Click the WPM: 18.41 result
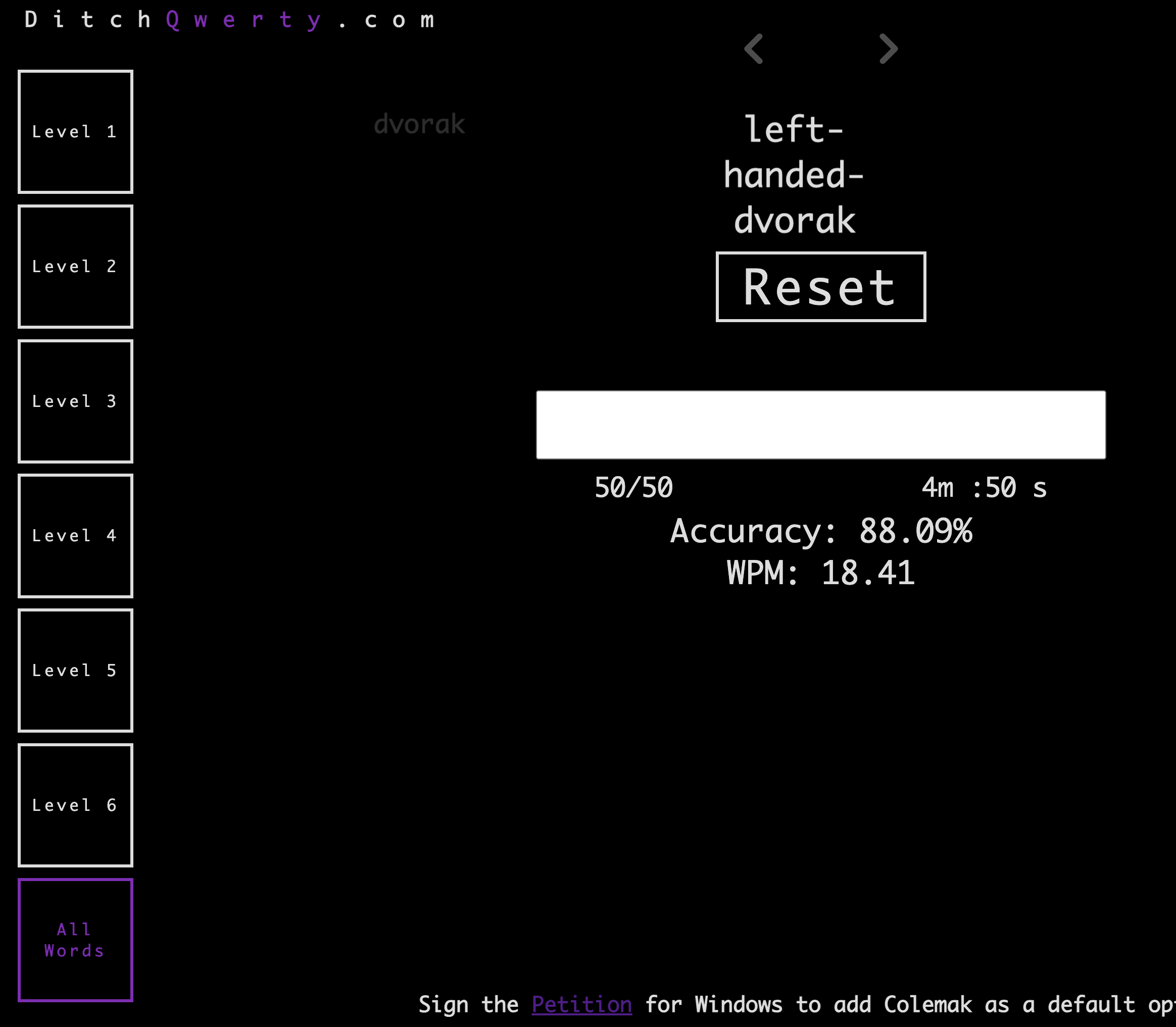Screen dimensions: 1176x1027 pos(820,573)
